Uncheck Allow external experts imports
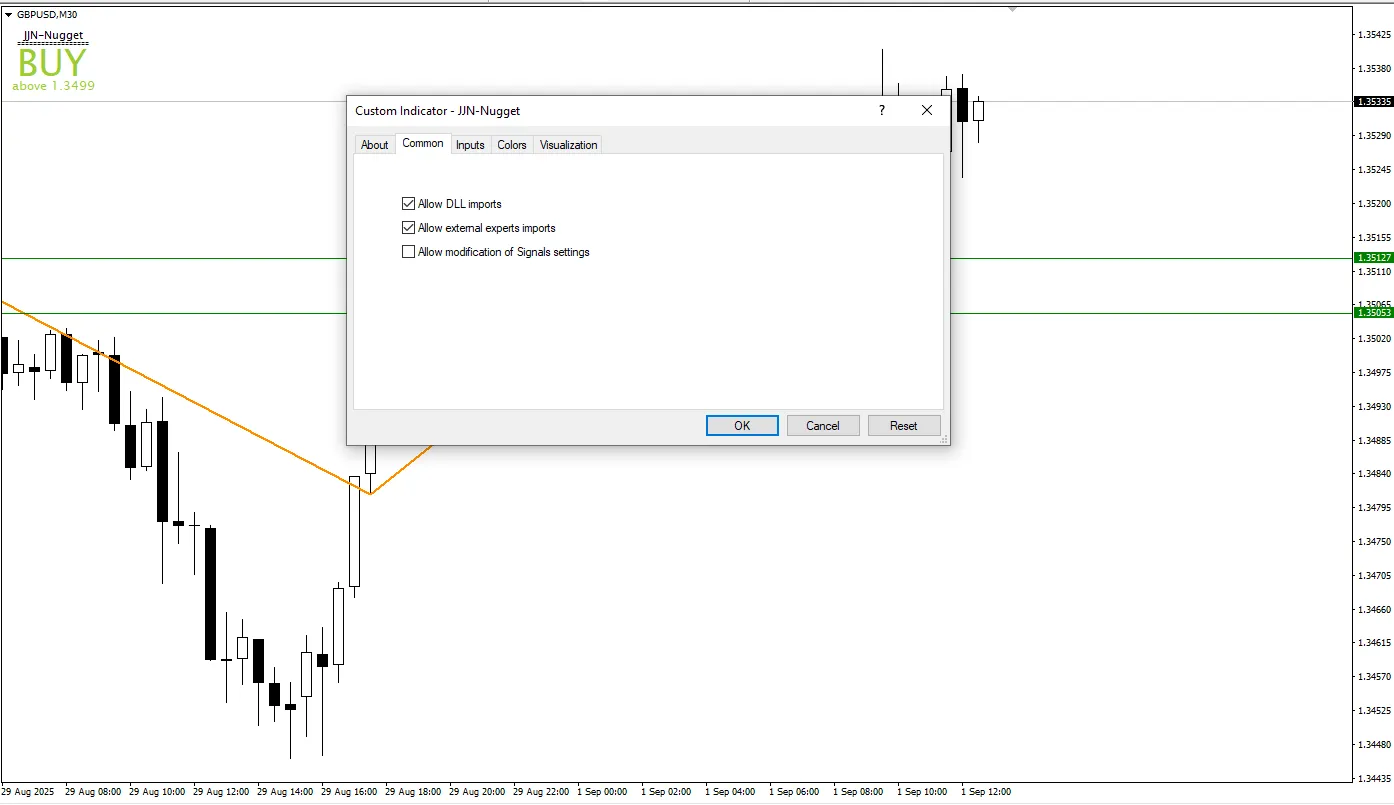 click(408, 228)
